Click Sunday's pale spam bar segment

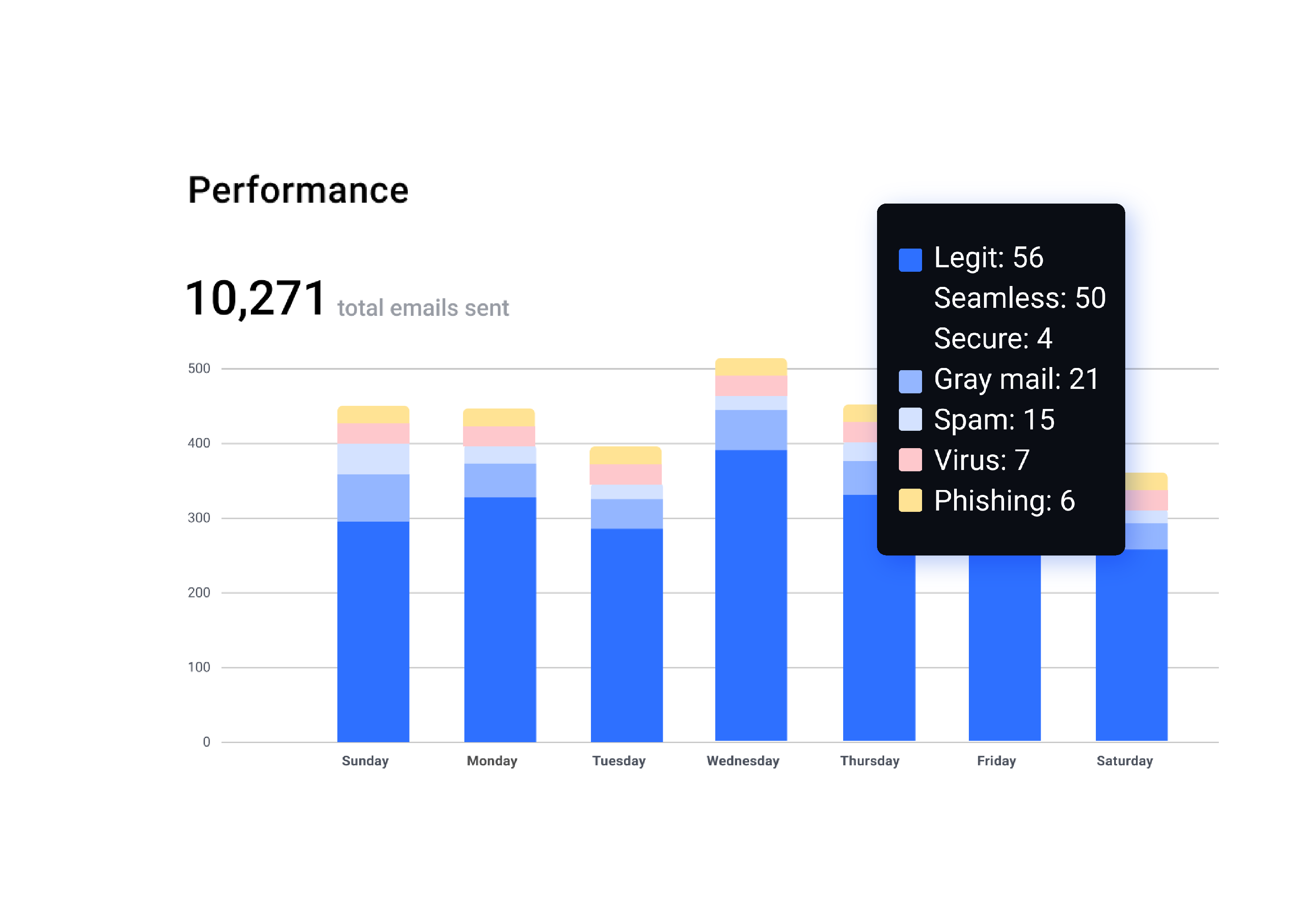point(373,459)
